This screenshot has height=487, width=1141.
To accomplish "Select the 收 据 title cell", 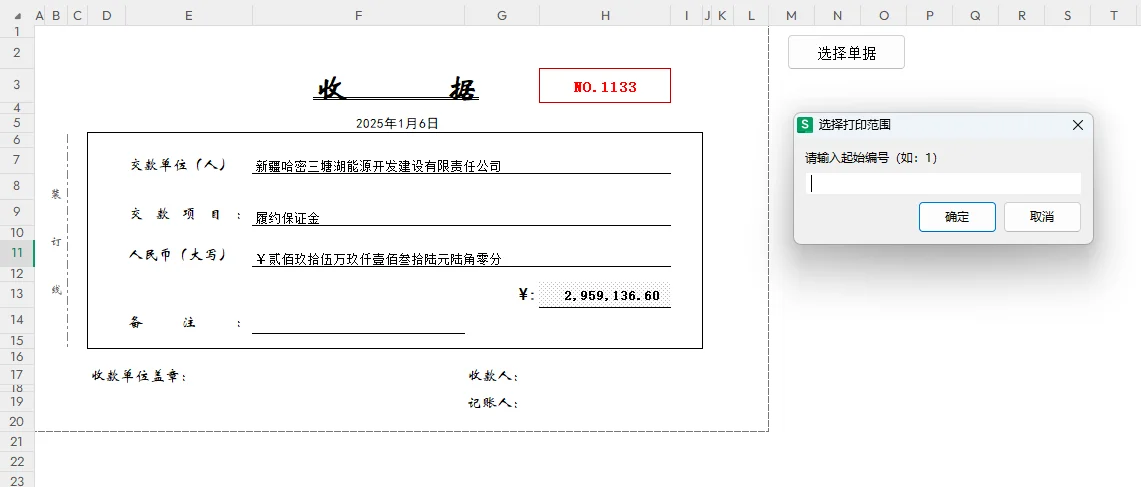I will click(397, 89).
